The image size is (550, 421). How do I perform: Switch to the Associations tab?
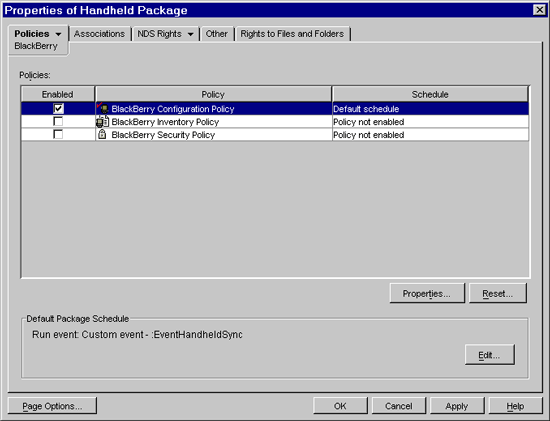coord(99,34)
